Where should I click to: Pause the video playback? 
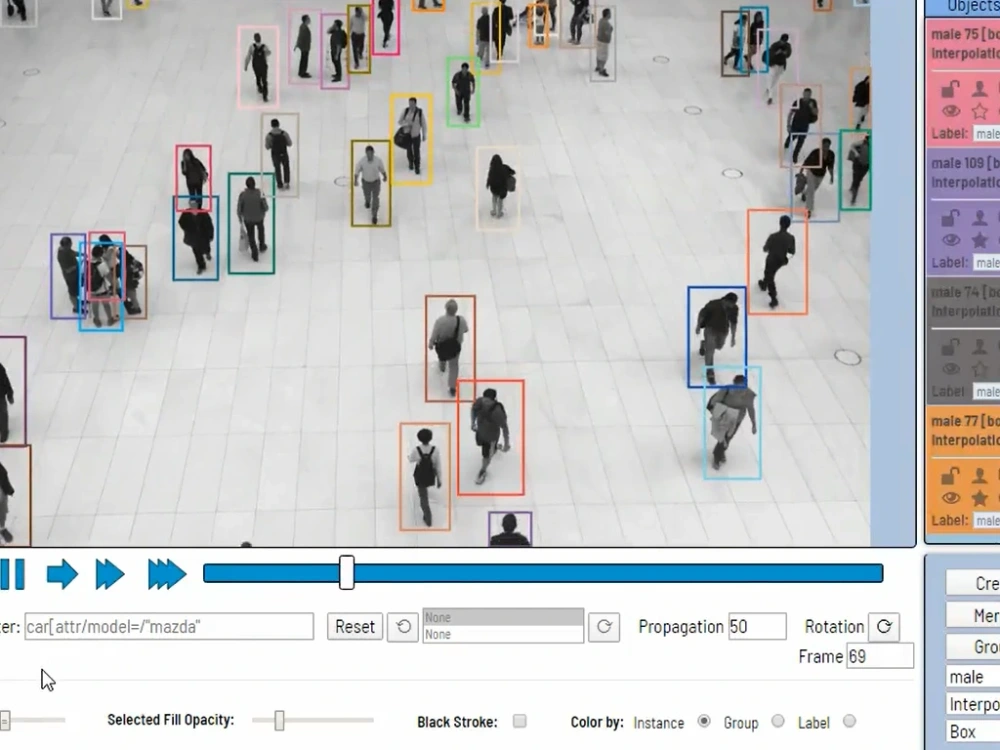[12, 574]
